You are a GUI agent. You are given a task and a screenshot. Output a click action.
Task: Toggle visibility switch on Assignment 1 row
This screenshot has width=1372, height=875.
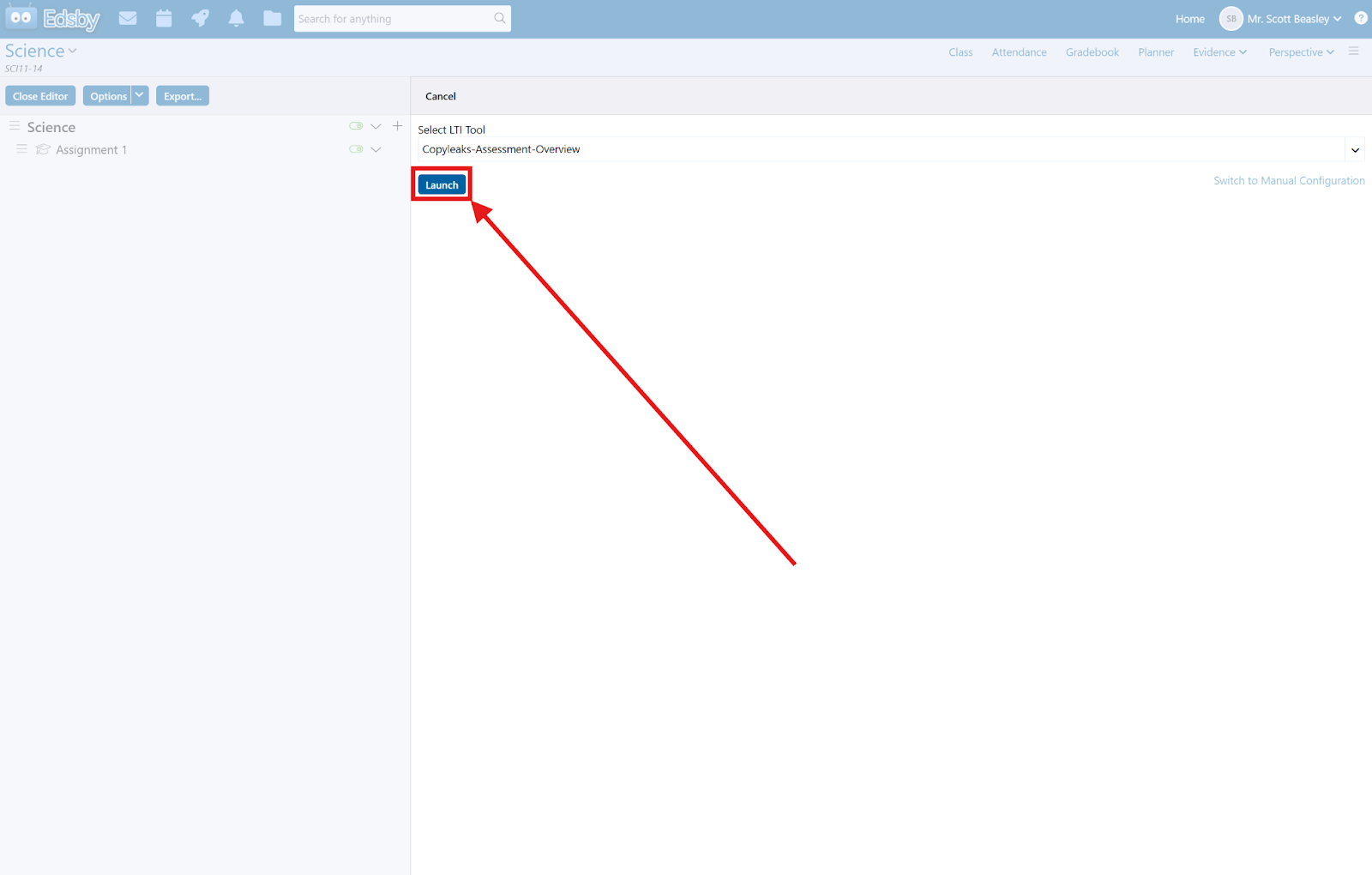pos(356,149)
